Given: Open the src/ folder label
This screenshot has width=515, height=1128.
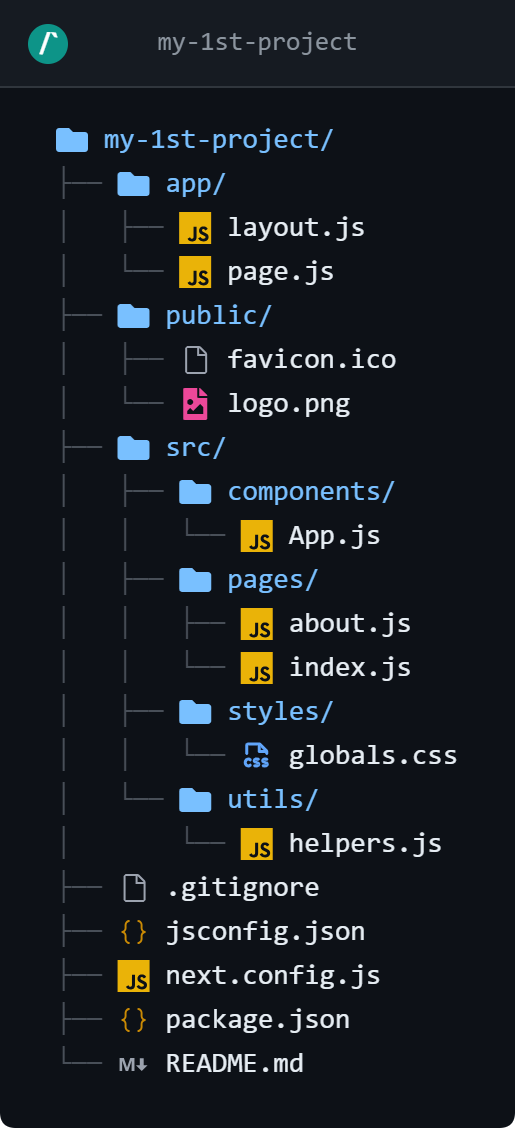Looking at the screenshot, I should (x=196, y=447).
